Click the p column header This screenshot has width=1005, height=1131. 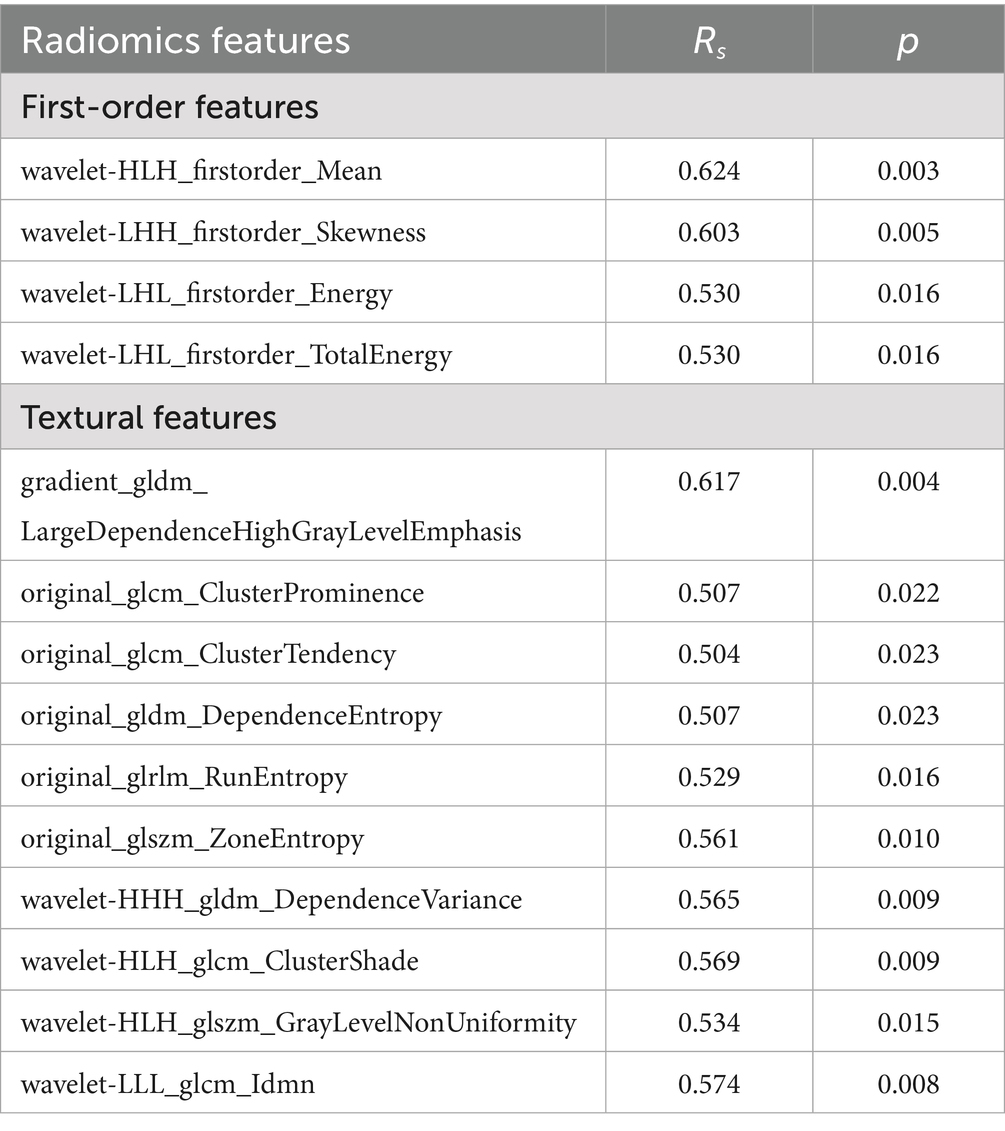[907, 42]
